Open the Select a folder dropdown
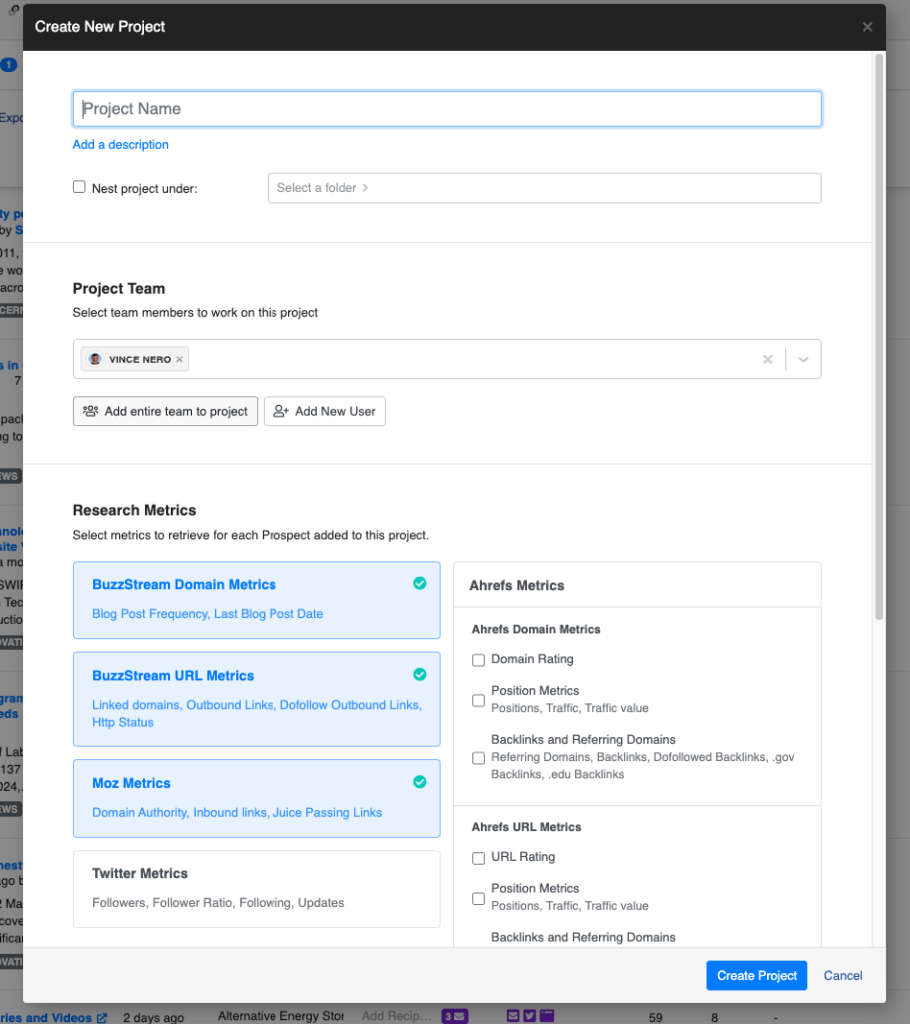 click(544, 188)
